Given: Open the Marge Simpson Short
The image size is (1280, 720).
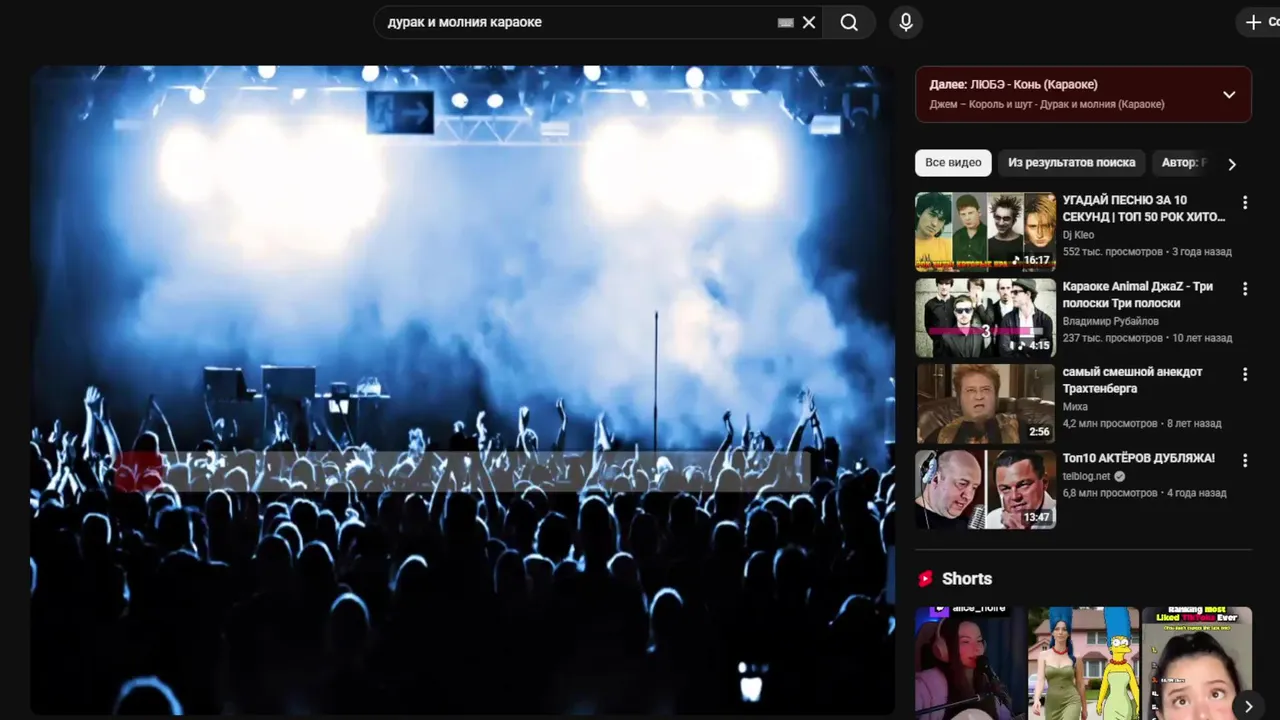Looking at the screenshot, I should pos(1084,662).
